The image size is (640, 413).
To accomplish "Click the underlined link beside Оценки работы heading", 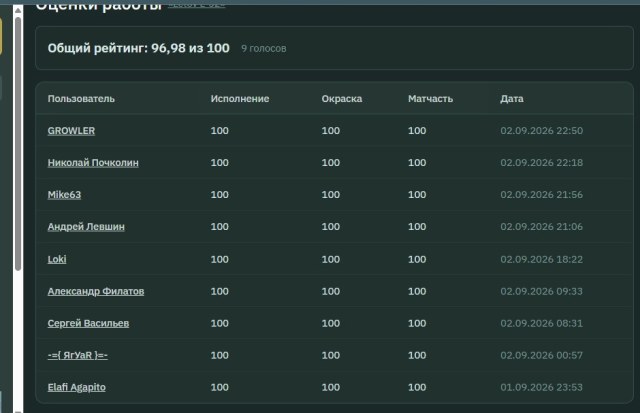I will [x=196, y=5].
